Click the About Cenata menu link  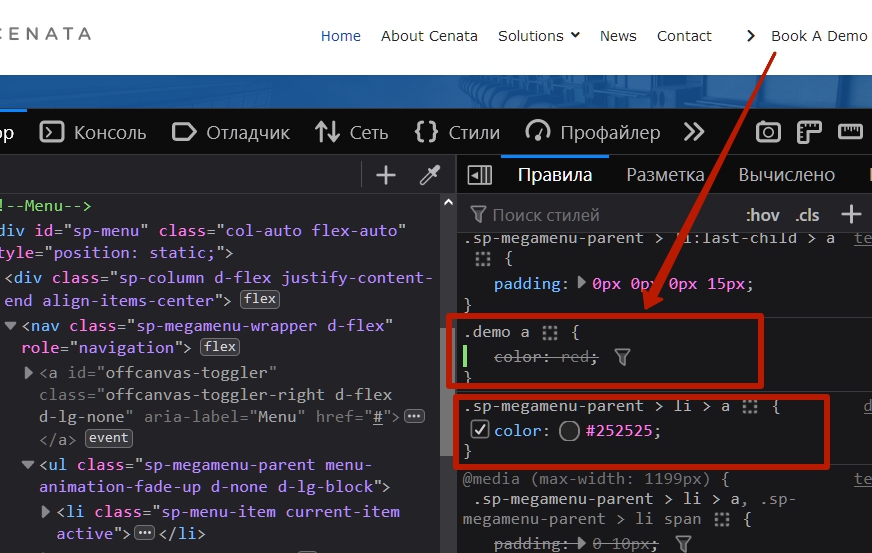(x=429, y=36)
